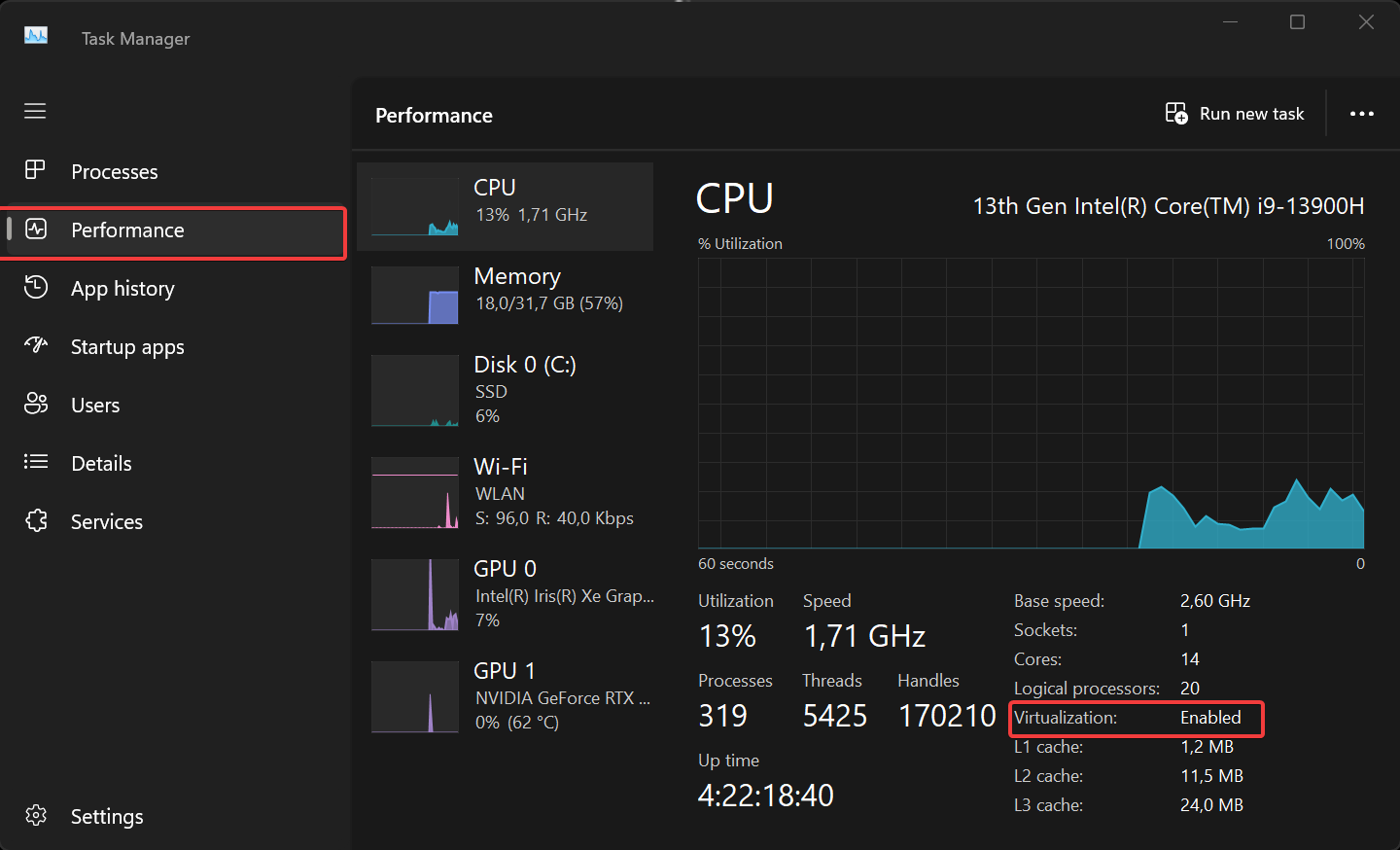Click the Services puzzle icon

click(36, 520)
